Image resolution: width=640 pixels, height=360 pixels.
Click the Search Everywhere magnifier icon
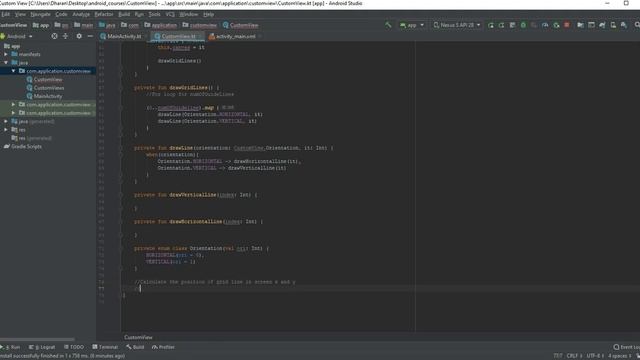[637, 25]
